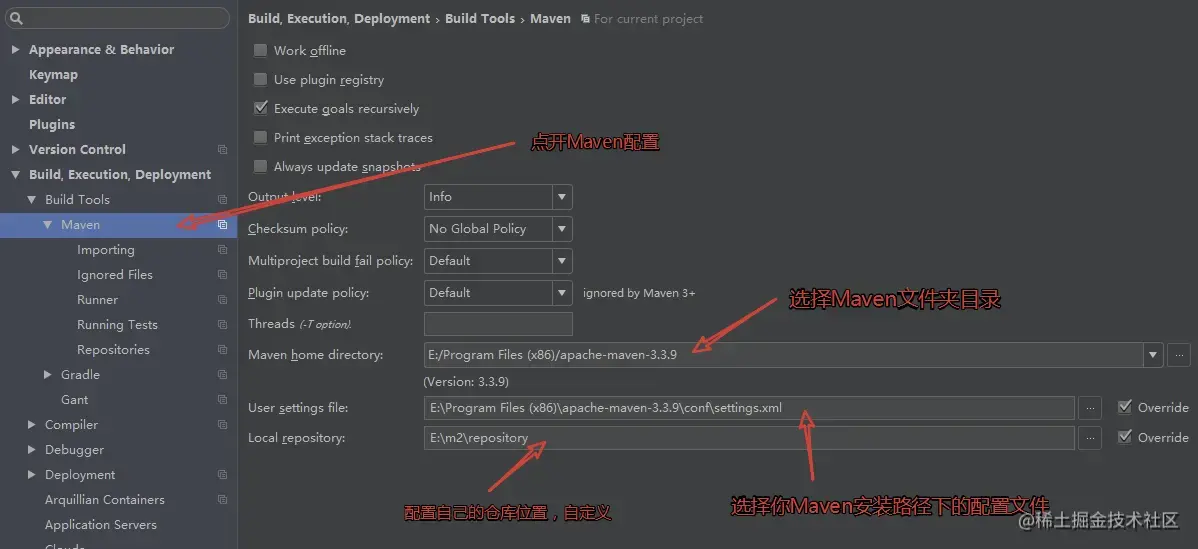Select Gant in the settings tree
1198x549 pixels.
74,400
